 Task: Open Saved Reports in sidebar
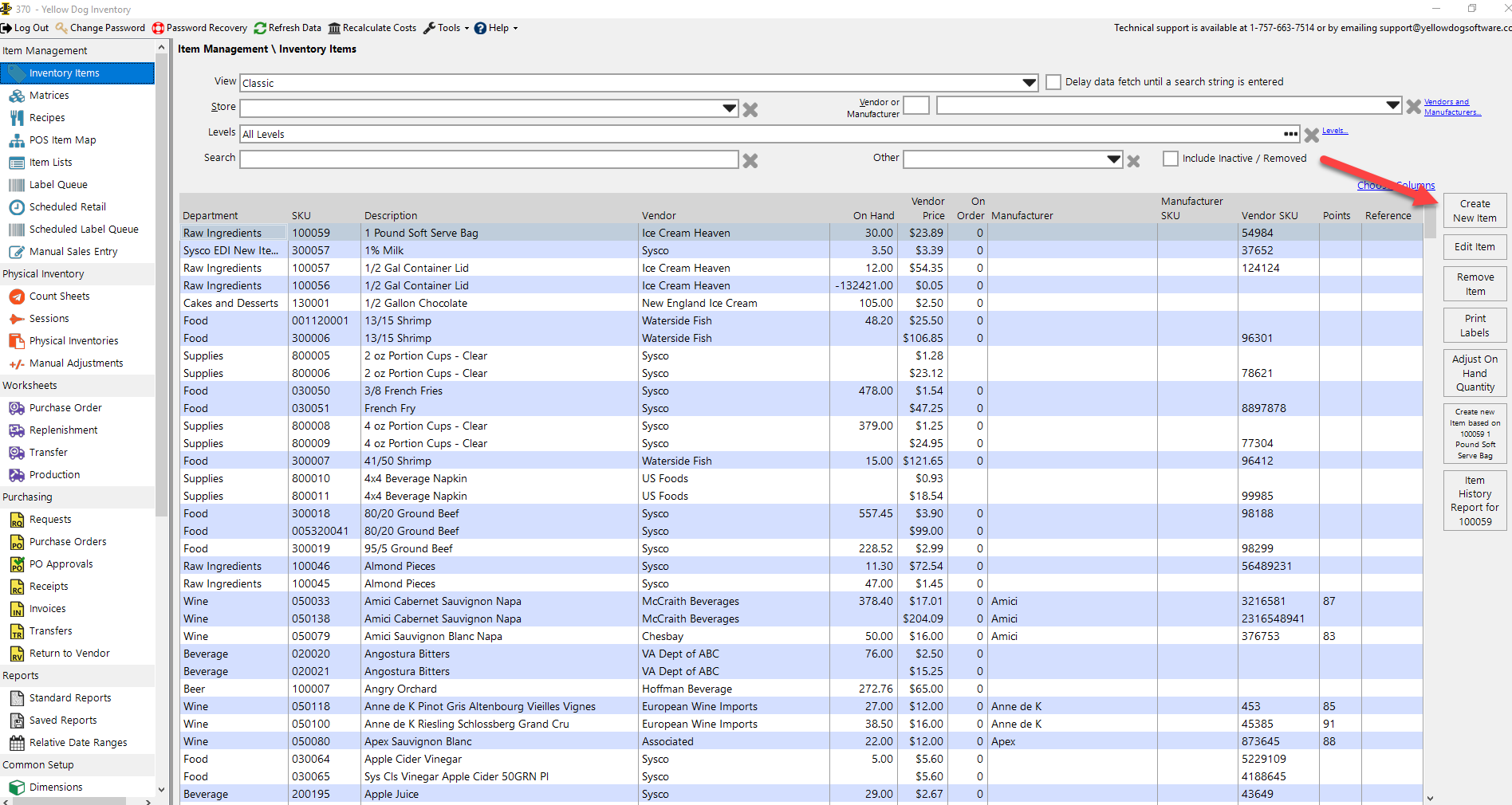63,721
